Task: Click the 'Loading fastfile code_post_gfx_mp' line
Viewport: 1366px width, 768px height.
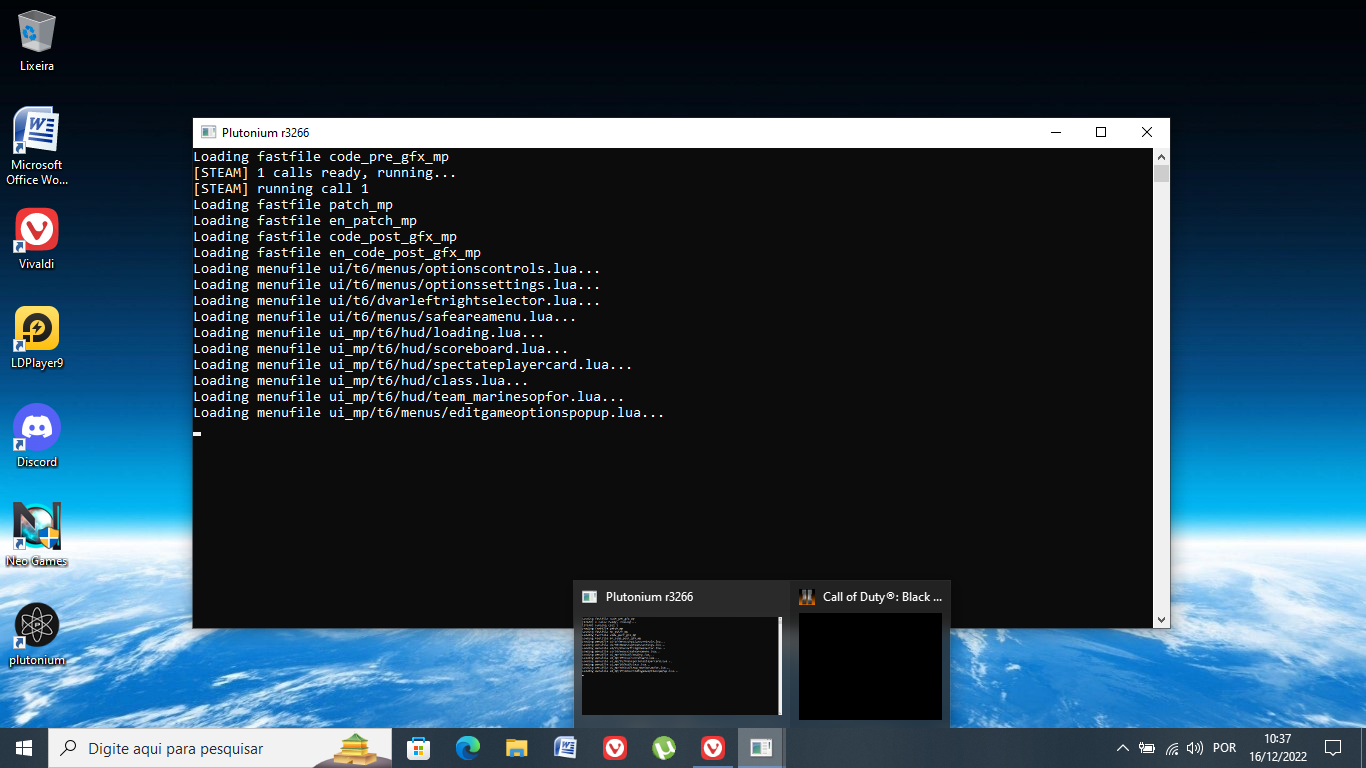Action: point(325,237)
